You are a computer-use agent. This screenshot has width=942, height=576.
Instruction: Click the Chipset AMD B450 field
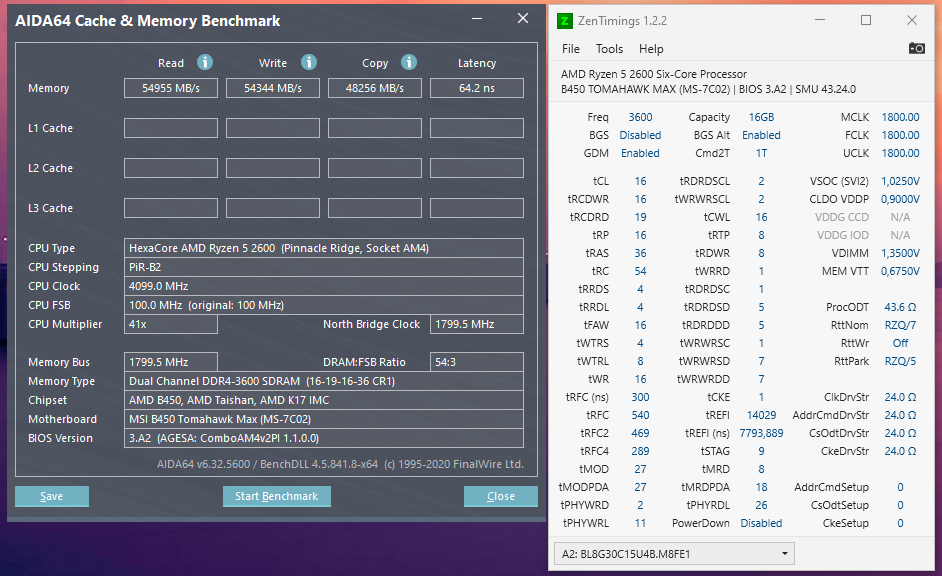(324, 400)
